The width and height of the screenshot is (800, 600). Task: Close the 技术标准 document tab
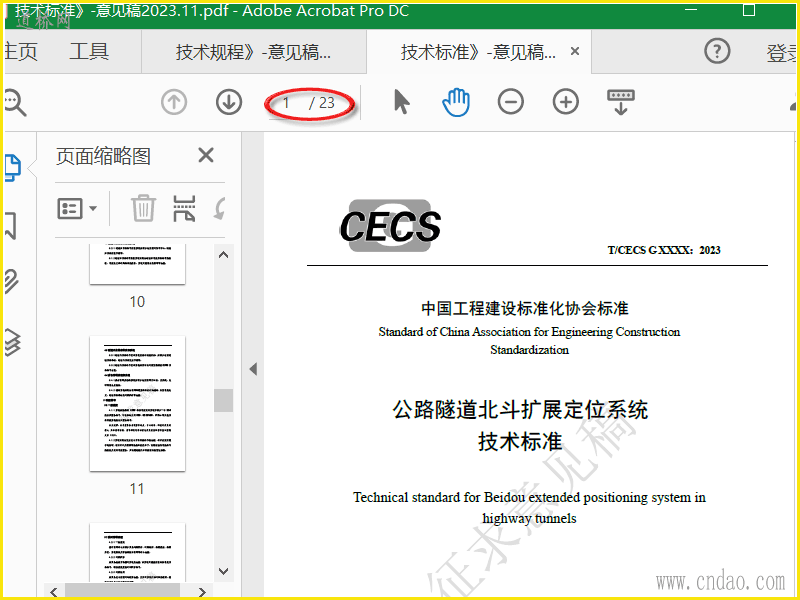[574, 51]
